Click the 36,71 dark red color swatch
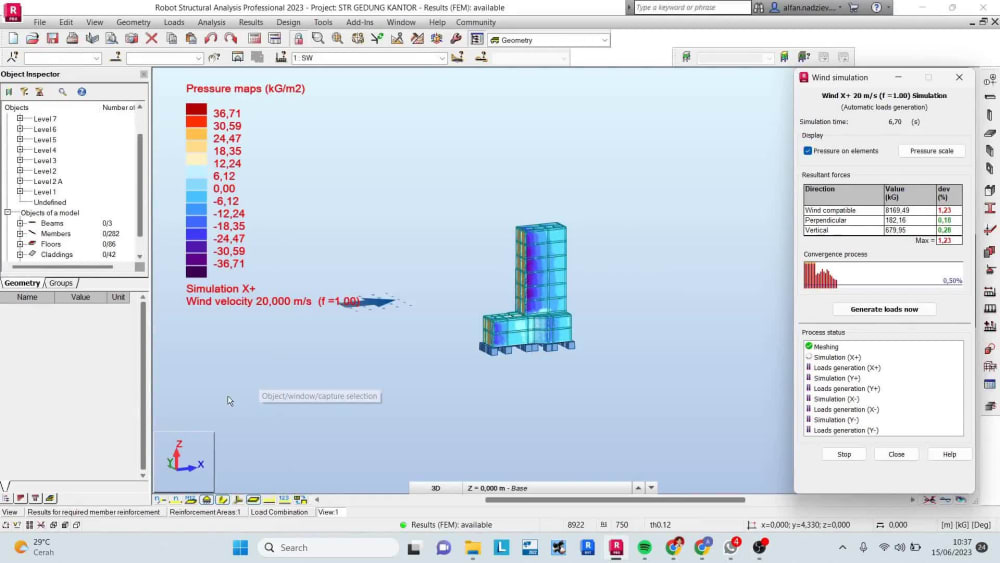This screenshot has width=1000, height=563. click(196, 109)
